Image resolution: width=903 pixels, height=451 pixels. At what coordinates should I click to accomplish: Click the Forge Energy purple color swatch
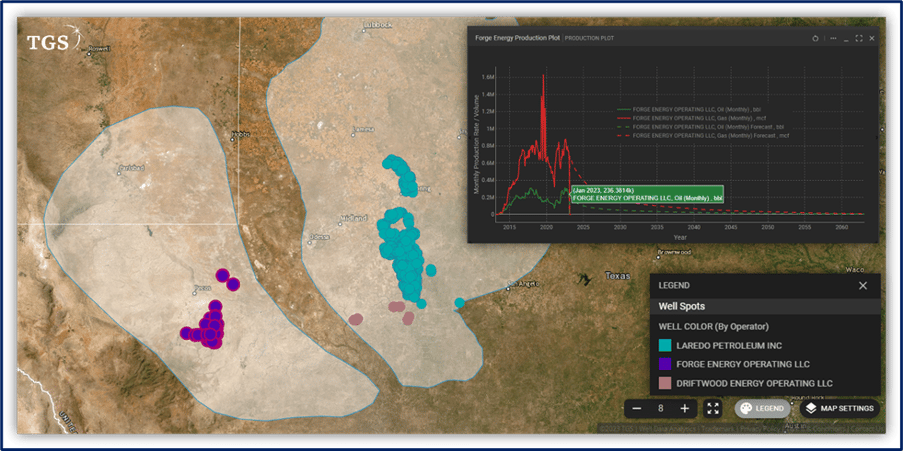tap(665, 364)
